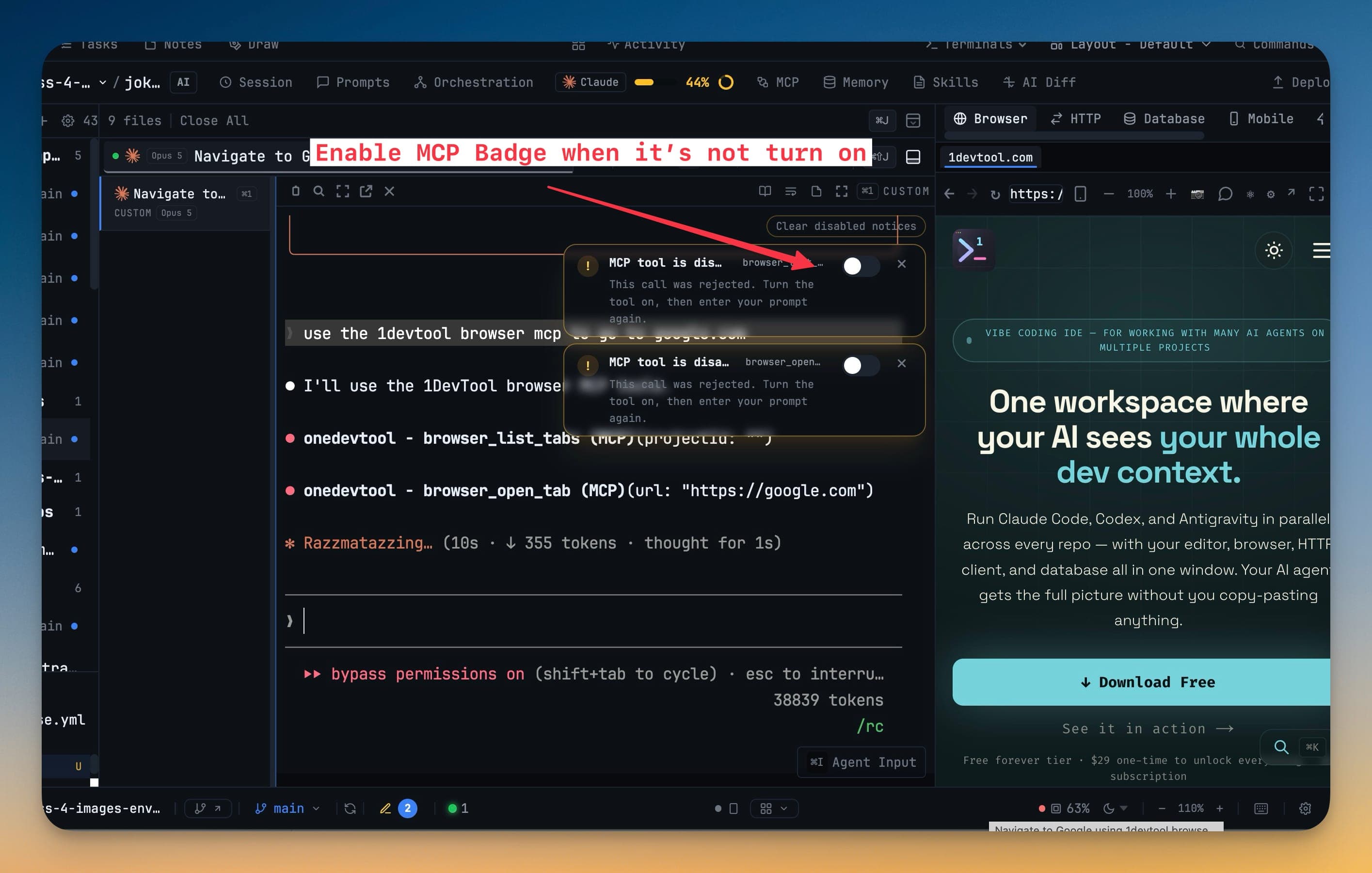Open the Orchestration tab
This screenshot has height=873, width=1372.
474,82
